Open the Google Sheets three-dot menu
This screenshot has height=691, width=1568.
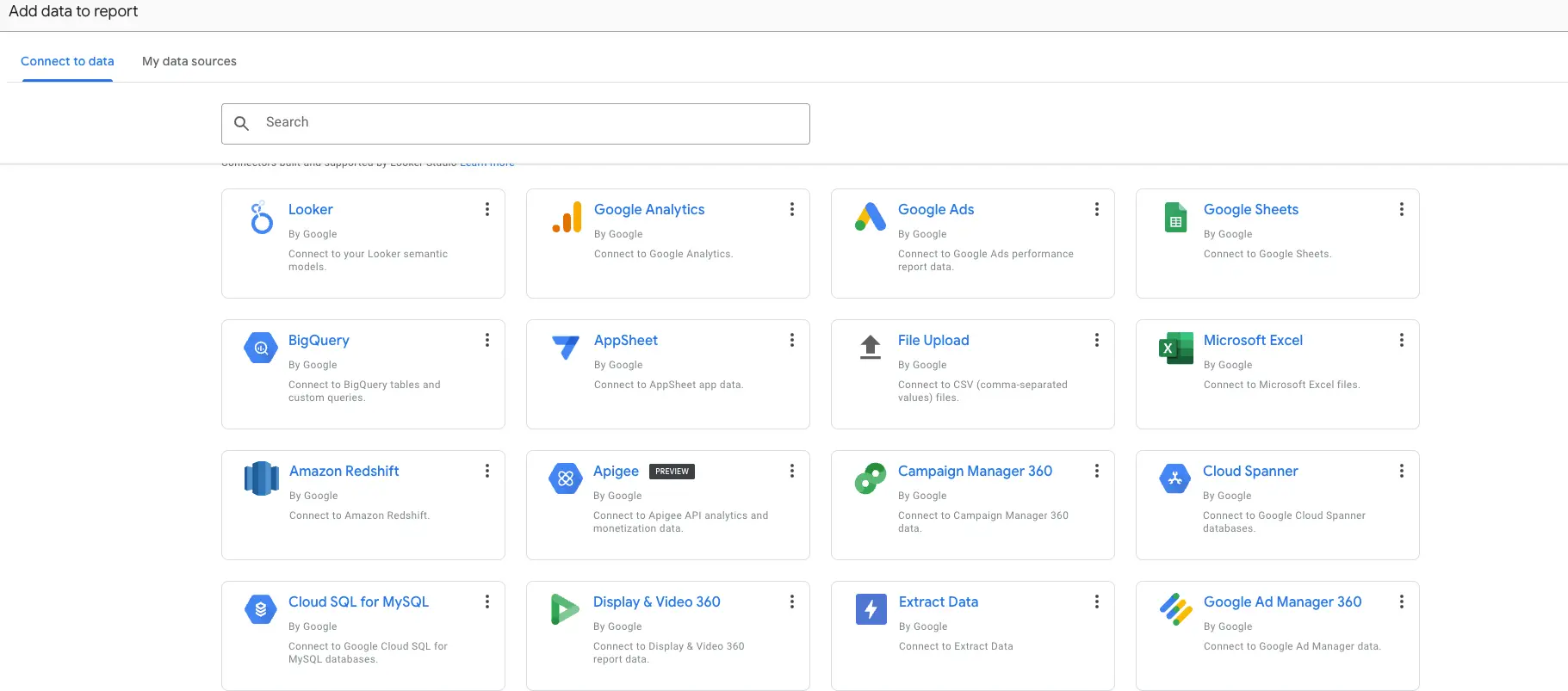(x=1402, y=209)
